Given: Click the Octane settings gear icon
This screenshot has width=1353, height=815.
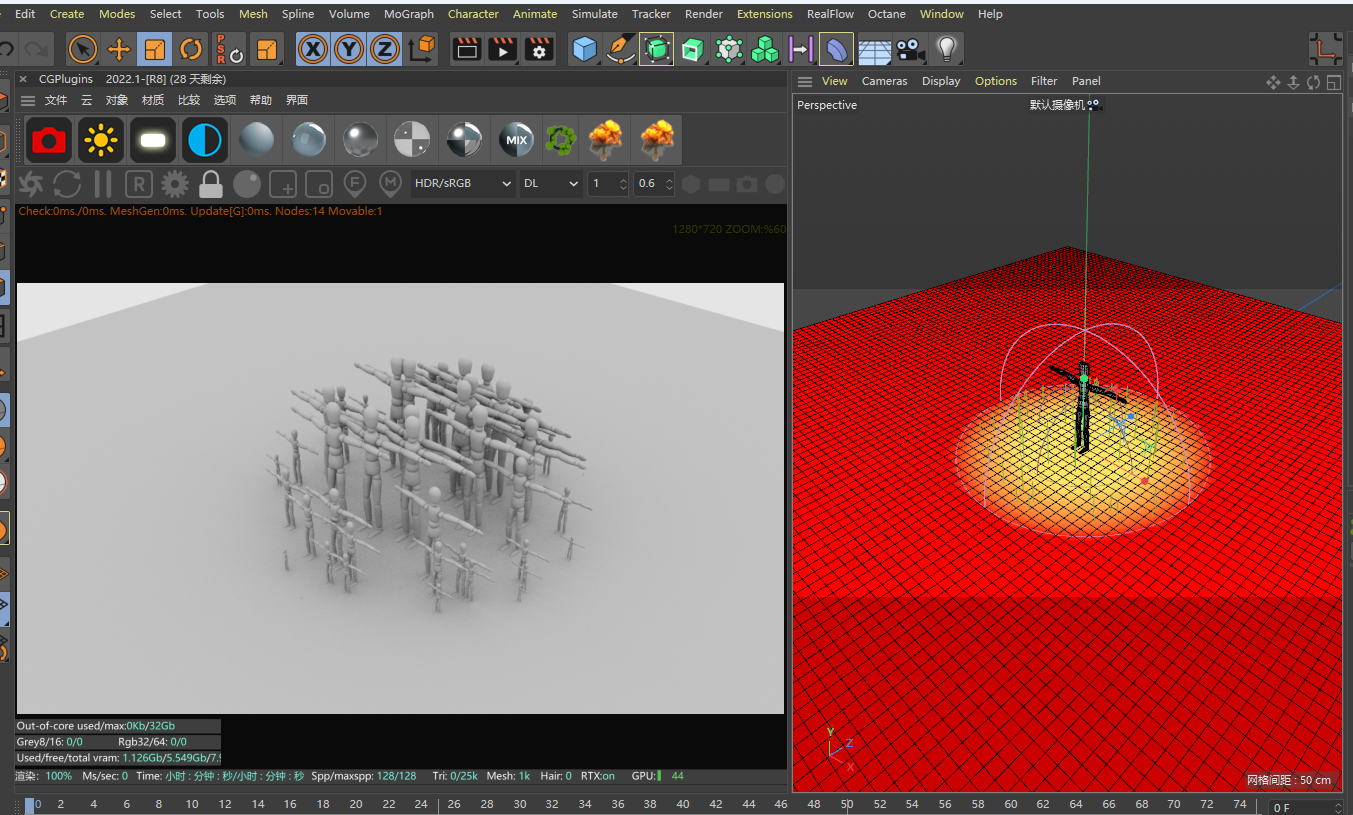Looking at the screenshot, I should pyautogui.click(x=175, y=184).
